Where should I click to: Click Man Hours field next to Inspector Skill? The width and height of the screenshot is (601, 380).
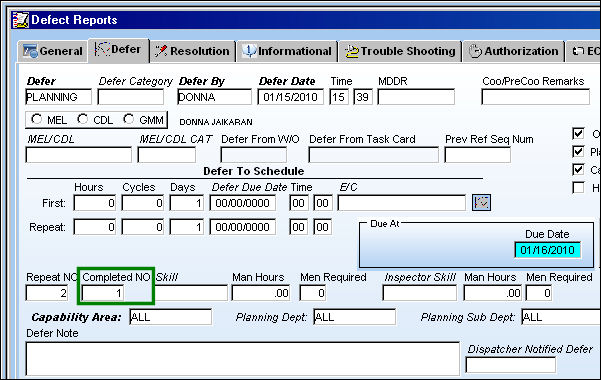coord(493,293)
